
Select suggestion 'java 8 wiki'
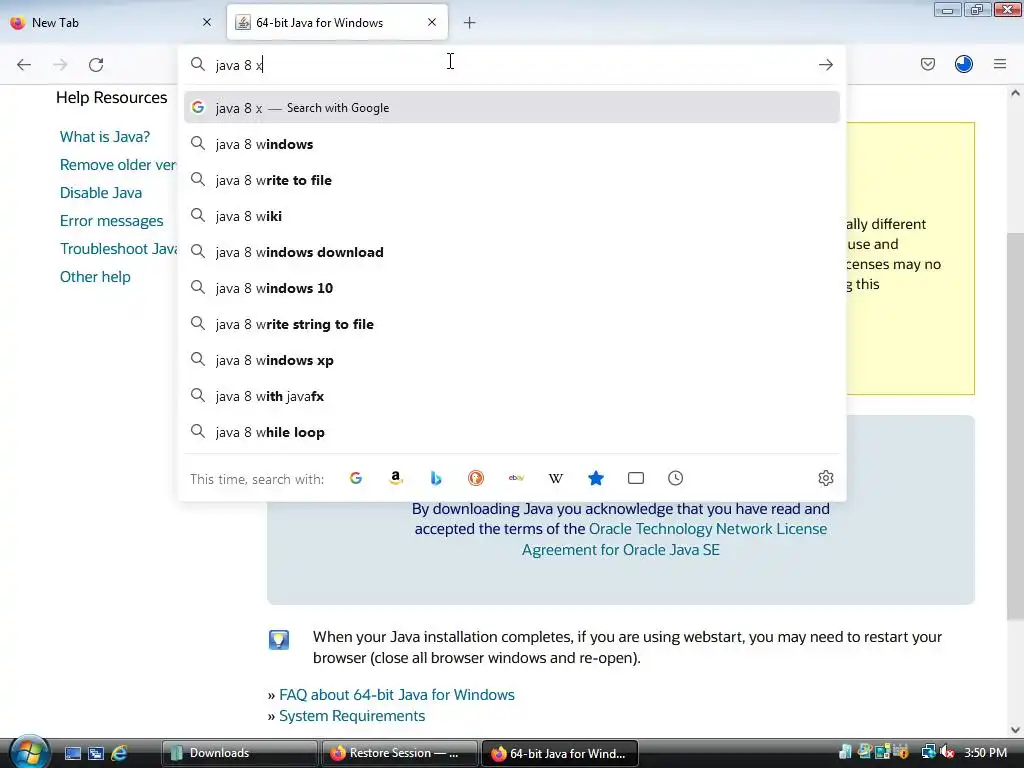[x=511, y=216]
